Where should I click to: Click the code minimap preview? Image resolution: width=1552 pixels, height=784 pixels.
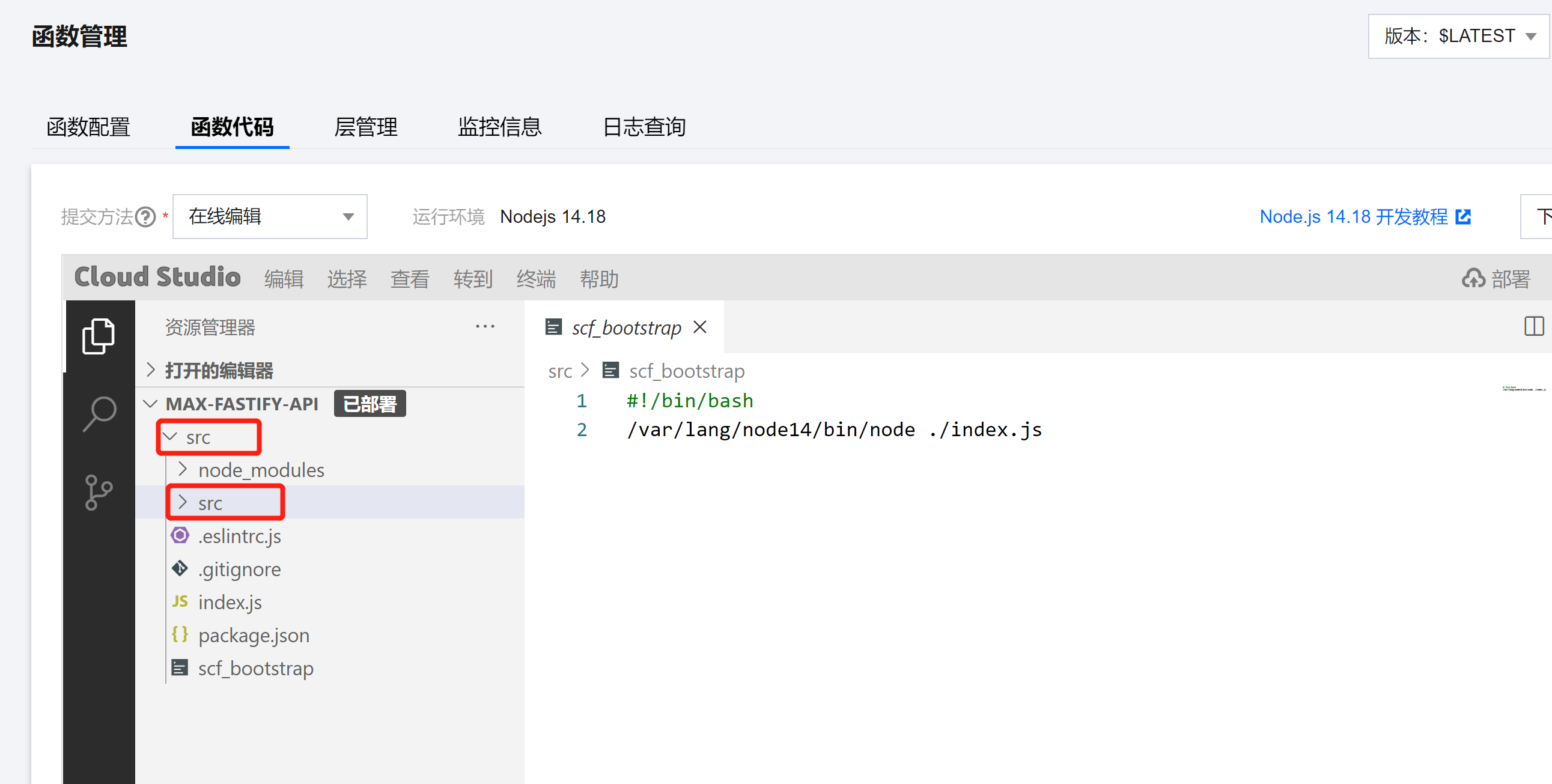point(1523,389)
